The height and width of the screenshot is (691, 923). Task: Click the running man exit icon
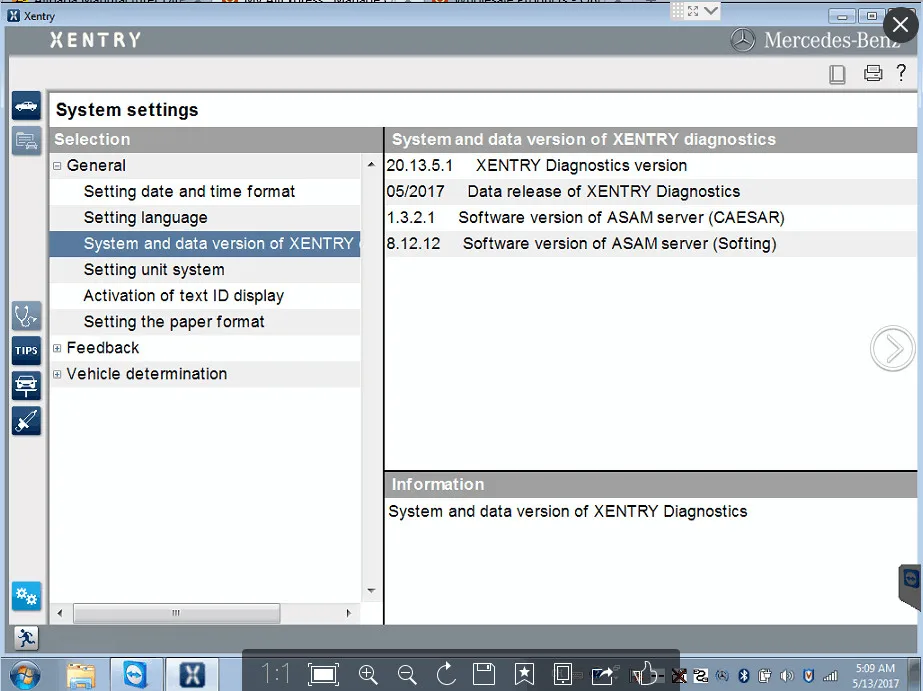tap(26, 638)
